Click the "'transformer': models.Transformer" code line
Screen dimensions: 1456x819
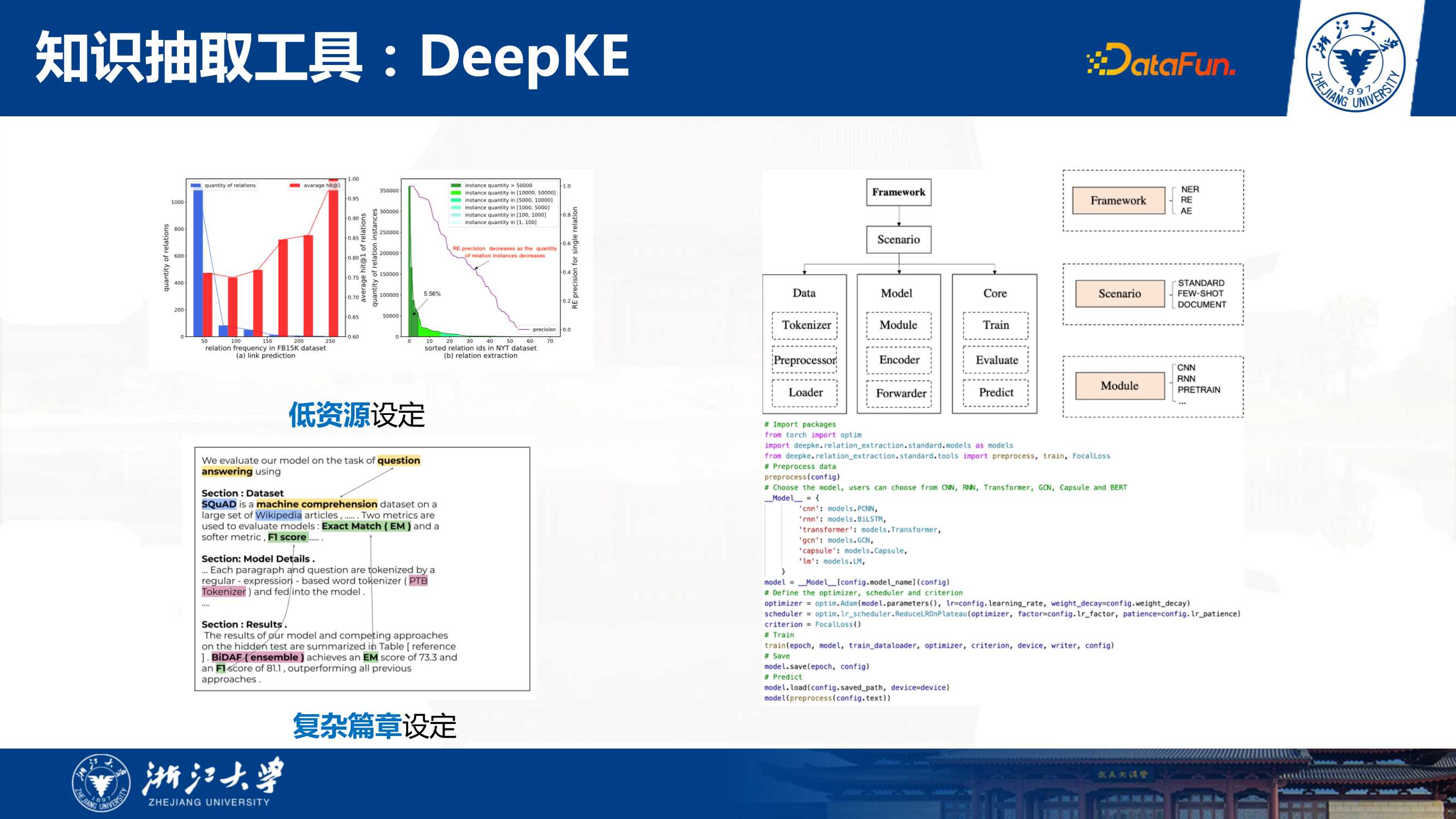869,530
